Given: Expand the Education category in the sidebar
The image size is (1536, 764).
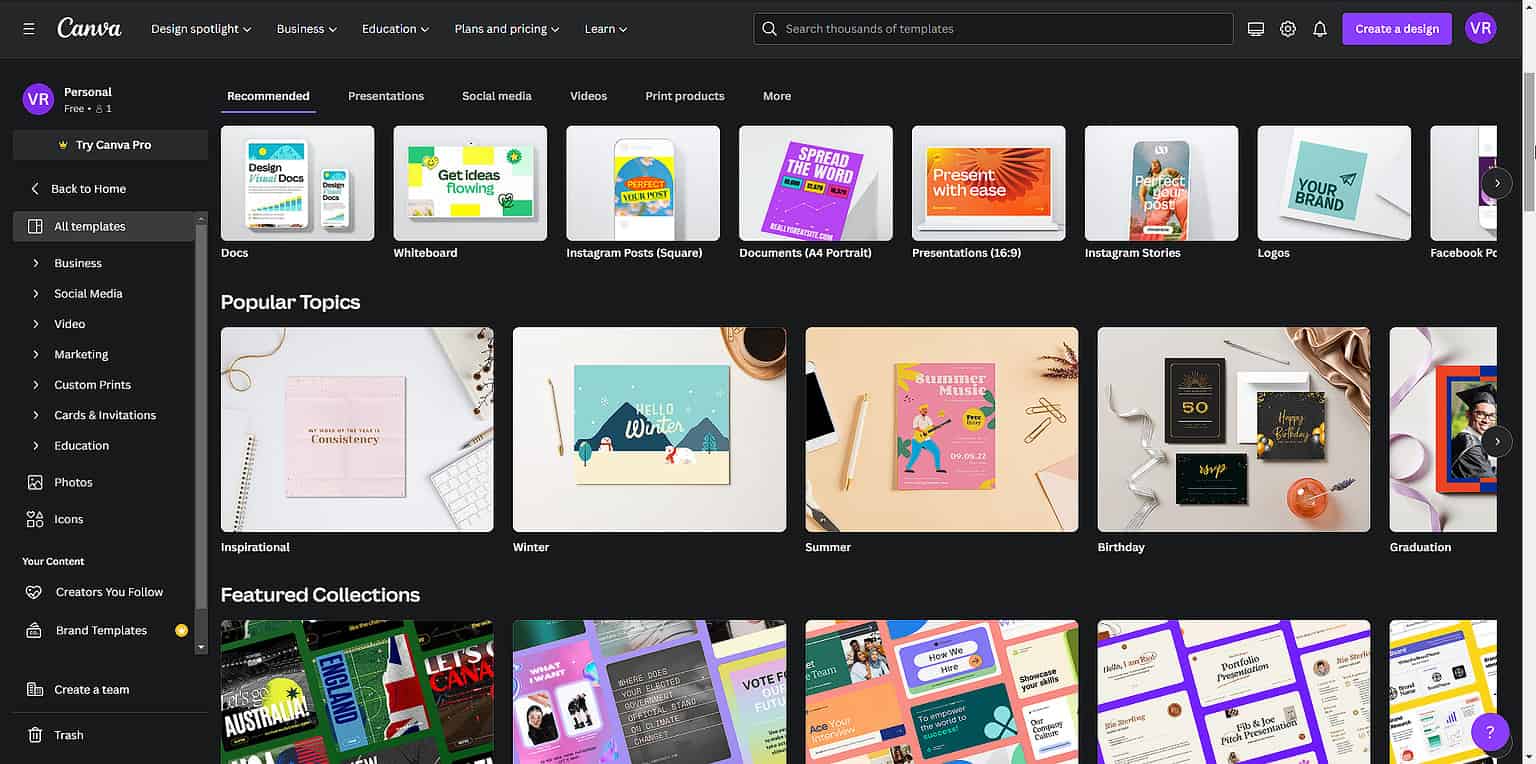Looking at the screenshot, I should pyautogui.click(x=82, y=445).
